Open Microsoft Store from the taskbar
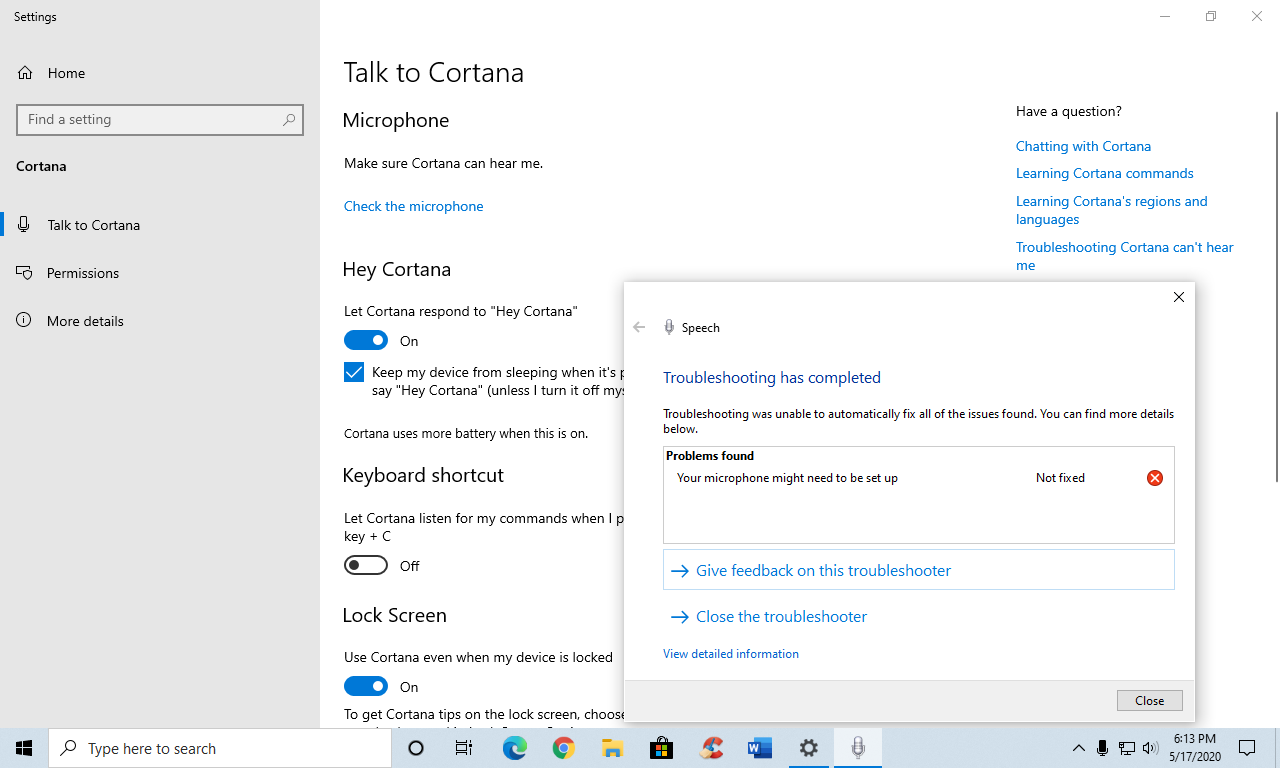Screen dimensions: 1280x768 [x=662, y=748]
